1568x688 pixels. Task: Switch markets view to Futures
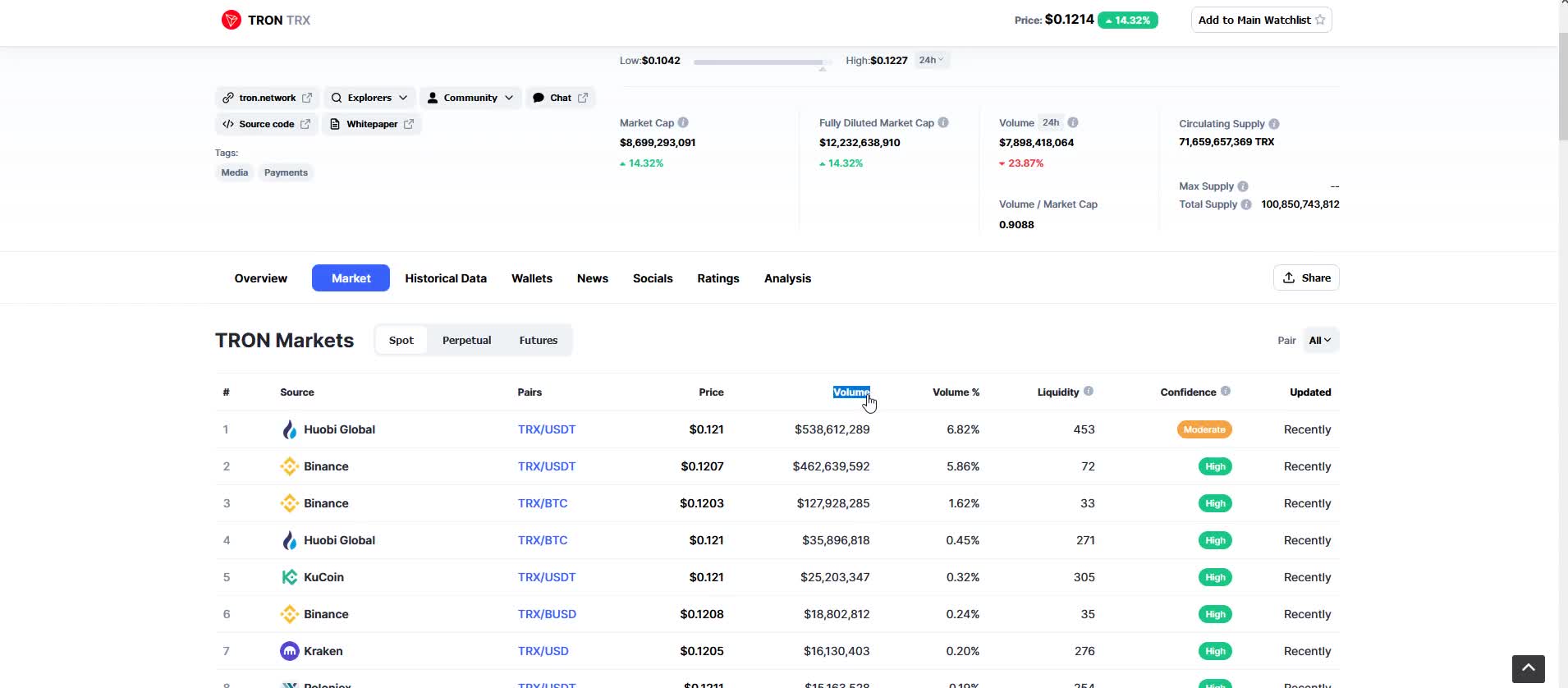click(538, 340)
